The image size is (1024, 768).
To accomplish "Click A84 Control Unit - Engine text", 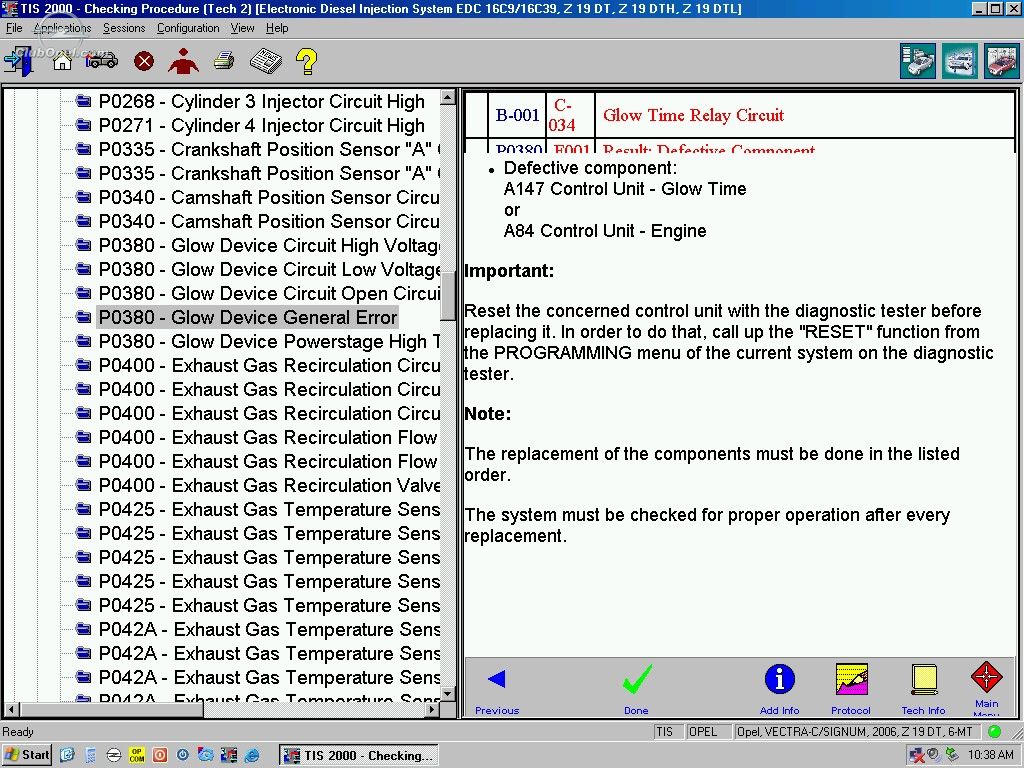I will (605, 231).
